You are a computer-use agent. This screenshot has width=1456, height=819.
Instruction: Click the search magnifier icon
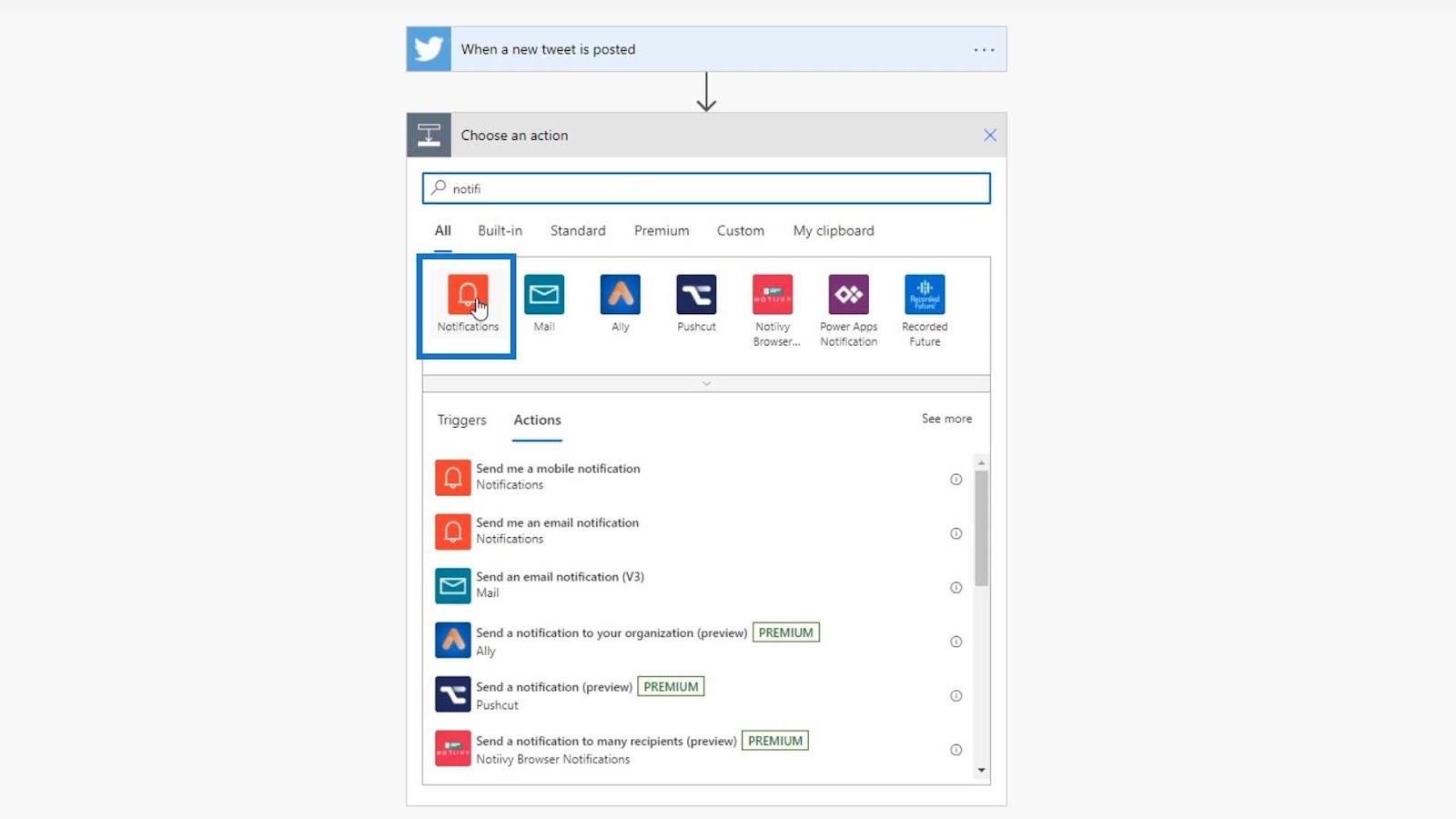coord(439,187)
